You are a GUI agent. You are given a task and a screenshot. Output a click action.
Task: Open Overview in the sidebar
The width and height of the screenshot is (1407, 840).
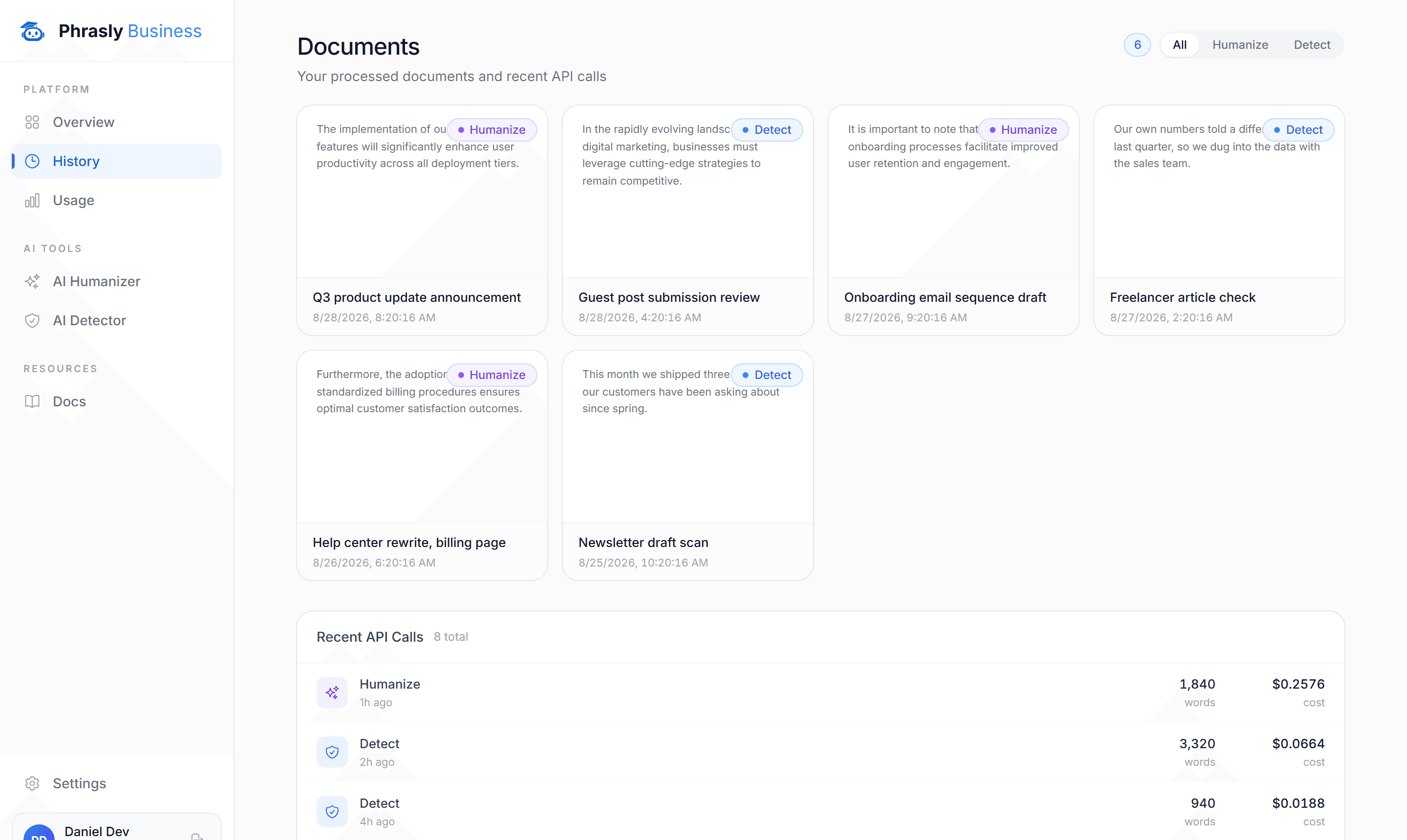pos(117,122)
